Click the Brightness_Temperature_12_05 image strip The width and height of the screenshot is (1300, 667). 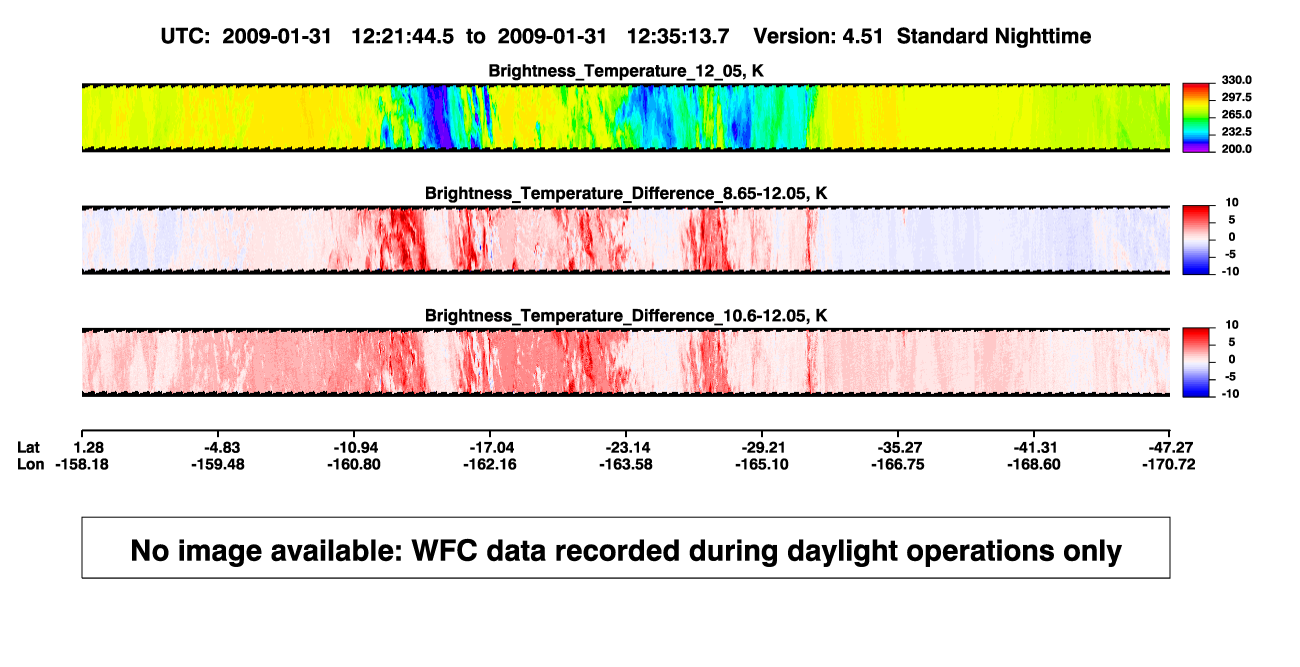pos(625,117)
